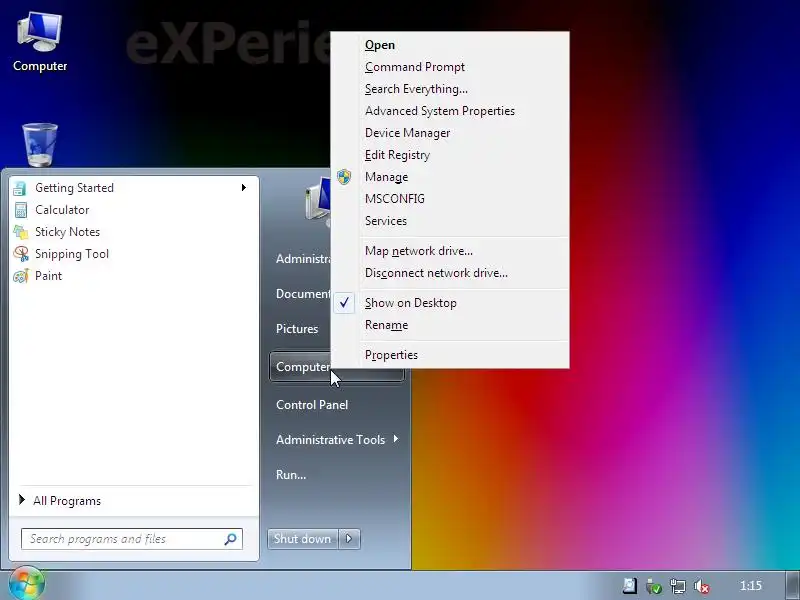Click the safely remove hardware tray icon
This screenshot has height=600, width=800.
[x=654, y=586]
